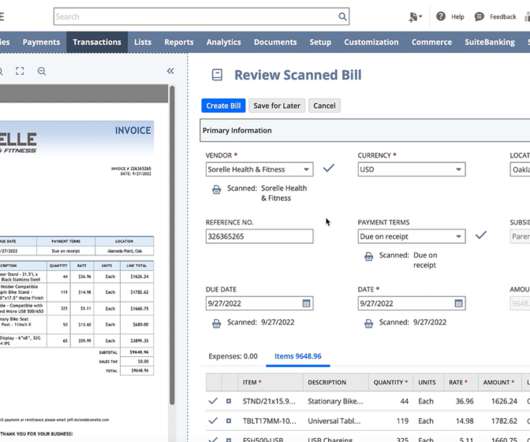The height and width of the screenshot is (442, 530).
Task: Click the Help question mark icon
Action: [x=440, y=16]
